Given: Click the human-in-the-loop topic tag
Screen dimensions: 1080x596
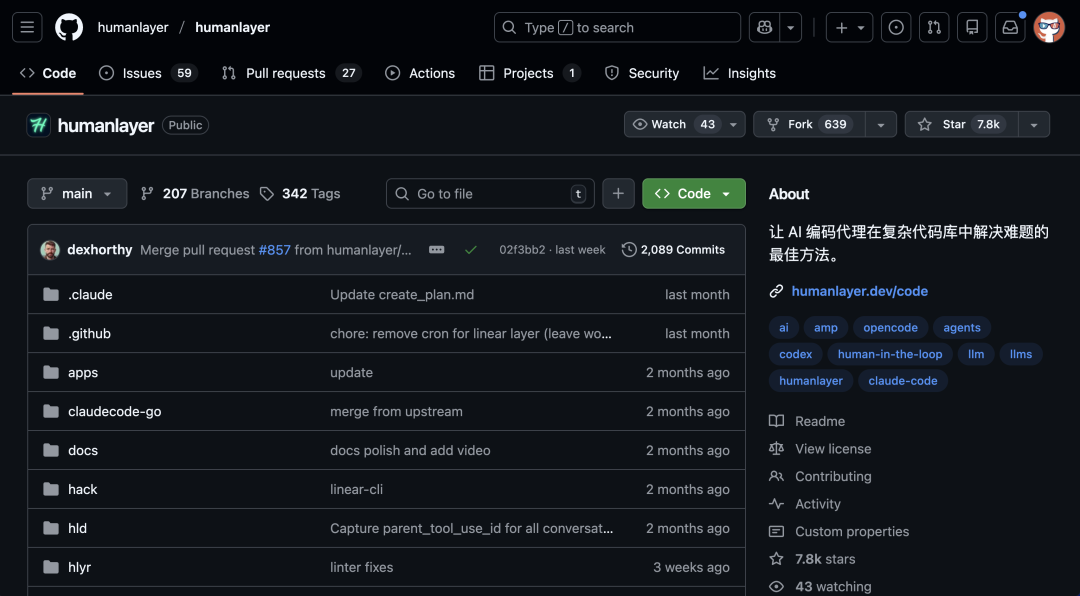Looking at the screenshot, I should tap(890, 354).
